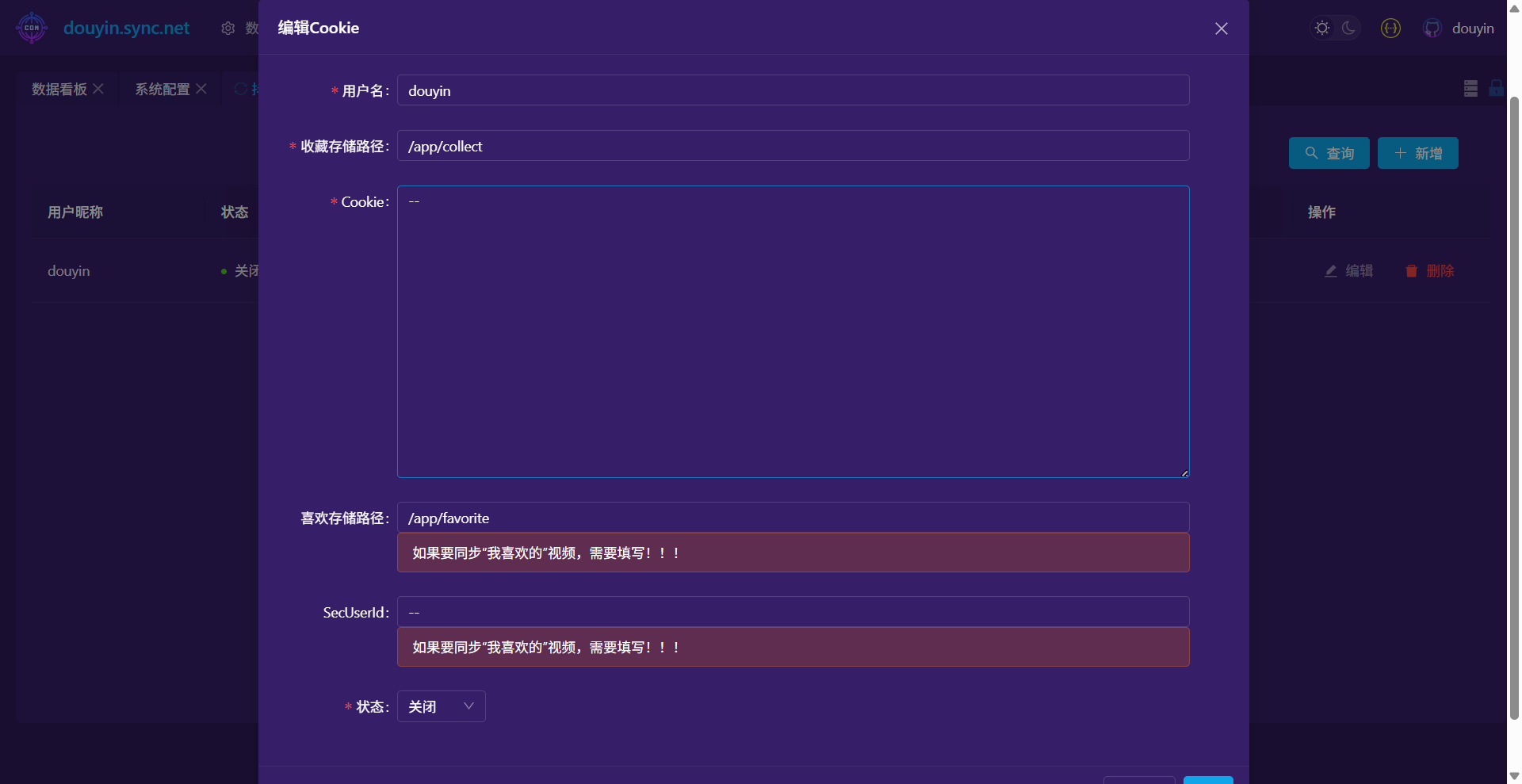This screenshot has width=1522, height=784.
Task: Focus the Cookie text area
Action: 793,331
